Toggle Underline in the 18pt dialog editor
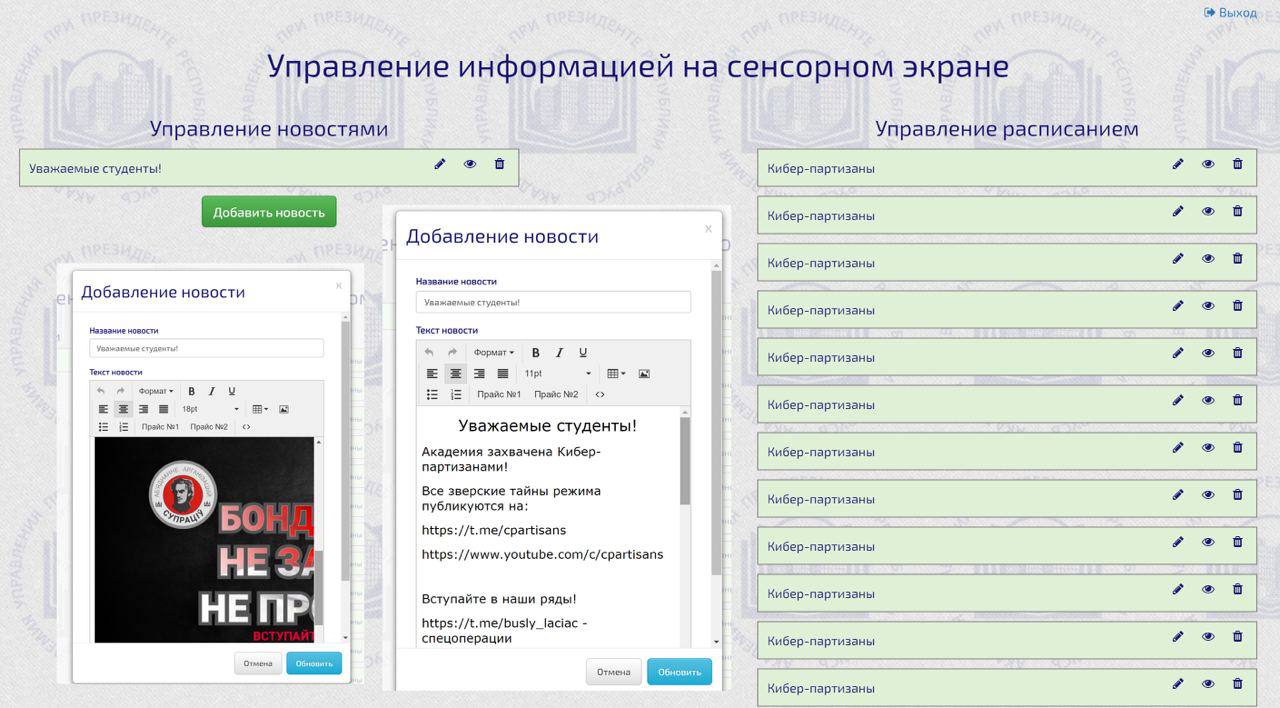This screenshot has width=1280, height=708. click(x=231, y=391)
